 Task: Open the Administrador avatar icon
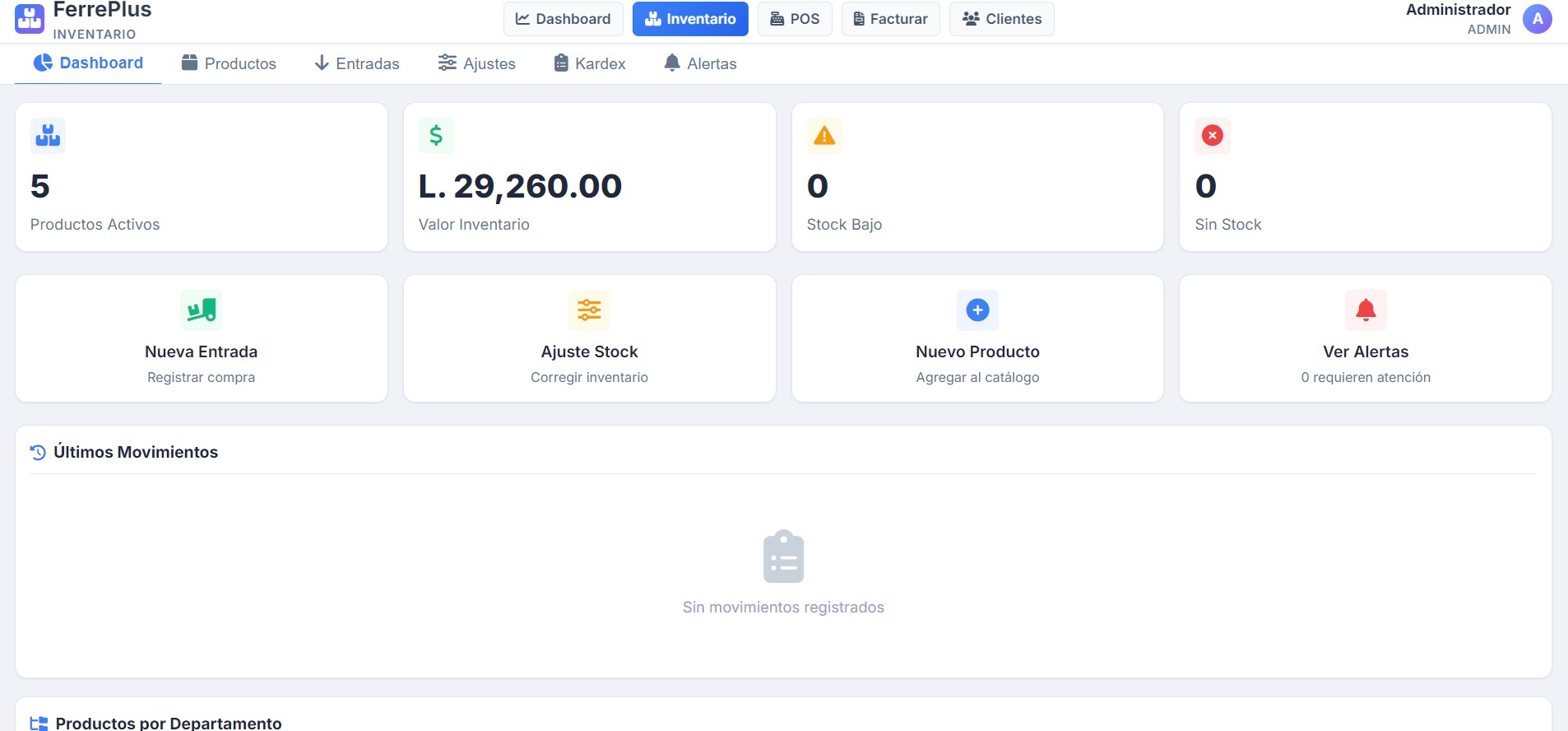1537,19
